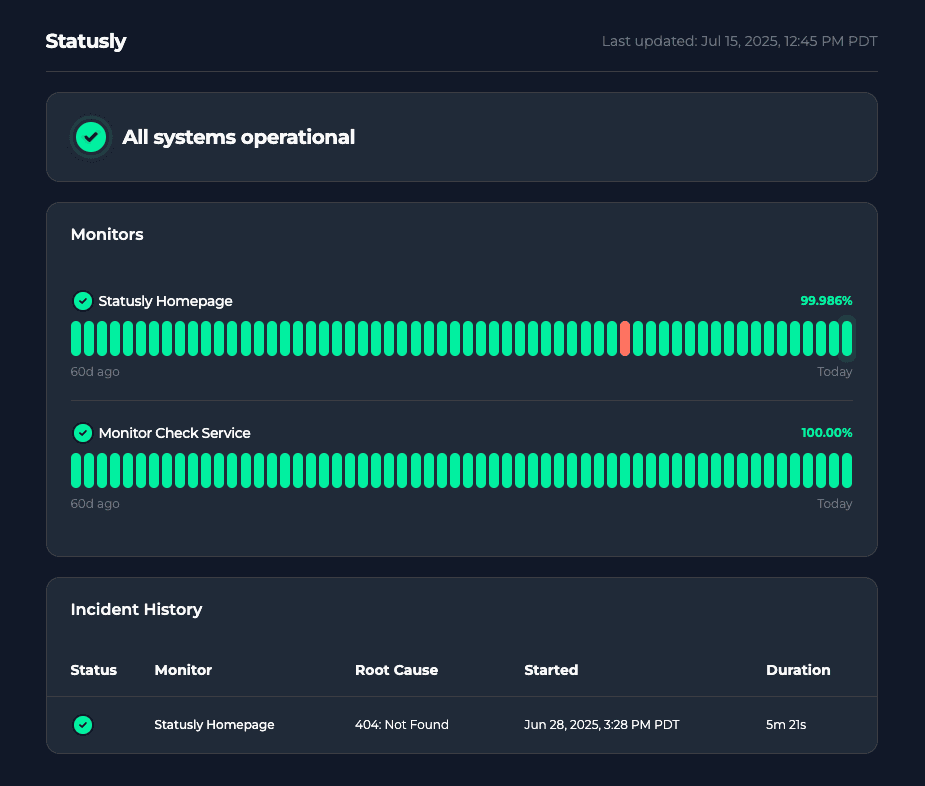Click the 60d ago label under Statusly Homepage
Screen dimensions: 925x786
click(x=95, y=371)
